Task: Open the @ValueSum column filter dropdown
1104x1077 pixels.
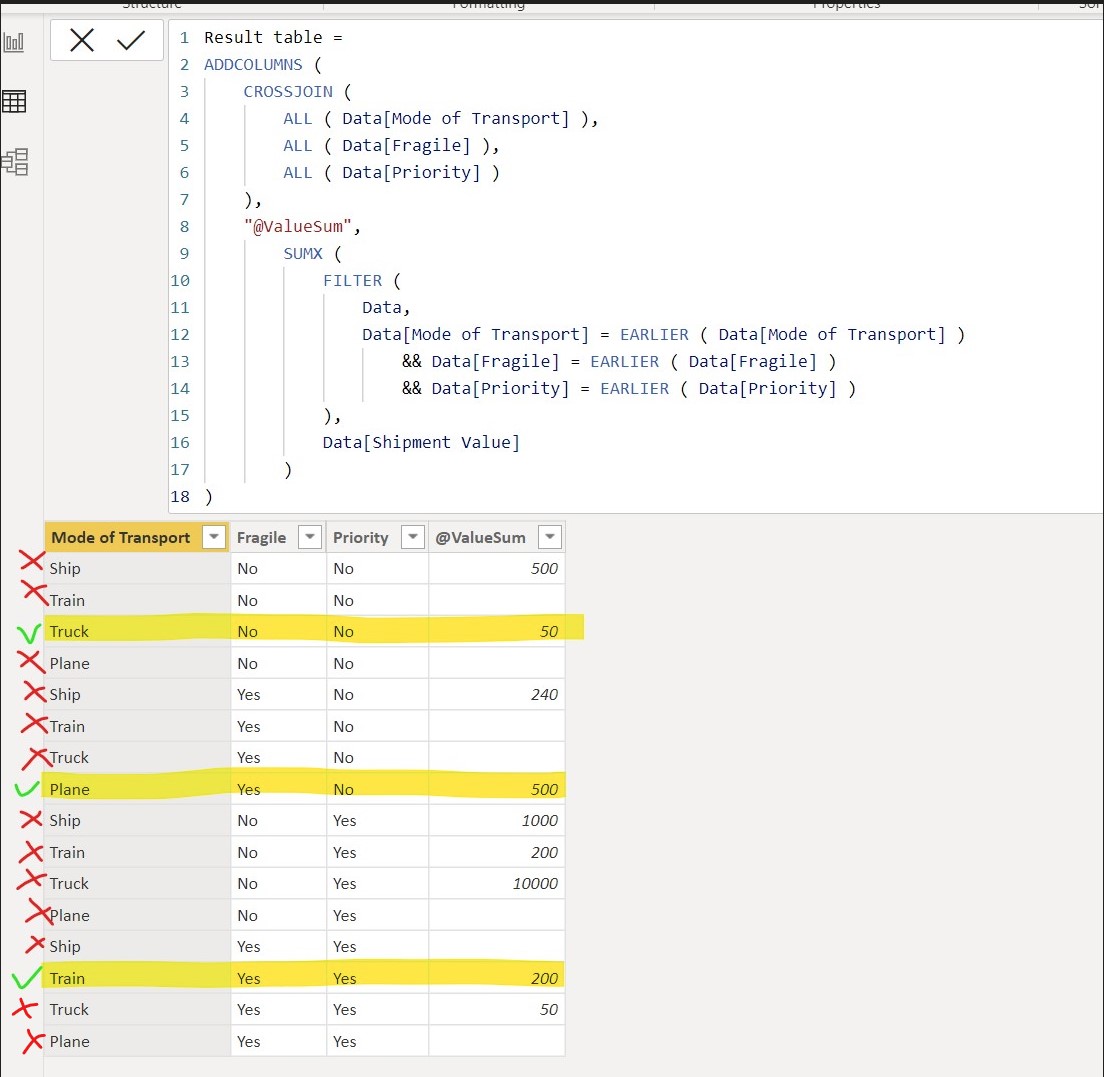Action: click(x=550, y=537)
